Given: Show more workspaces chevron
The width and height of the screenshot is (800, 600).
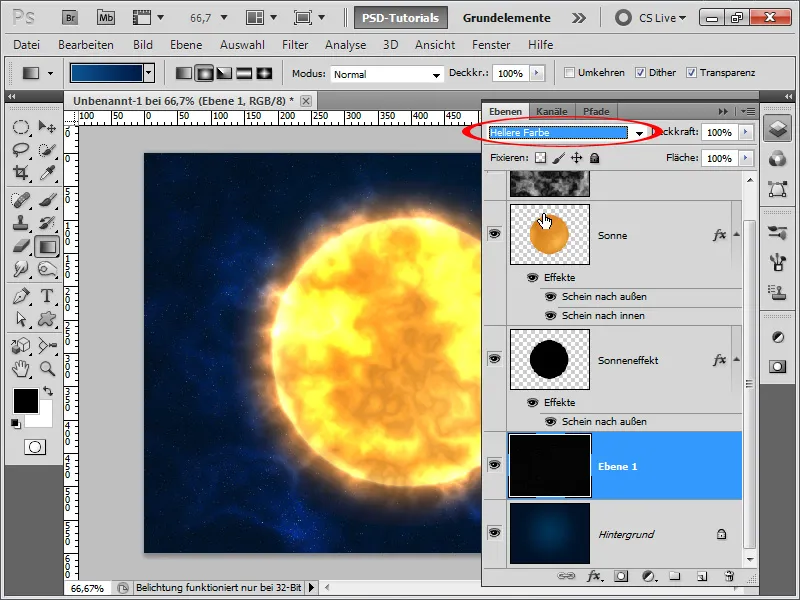Looking at the screenshot, I should 579,18.
